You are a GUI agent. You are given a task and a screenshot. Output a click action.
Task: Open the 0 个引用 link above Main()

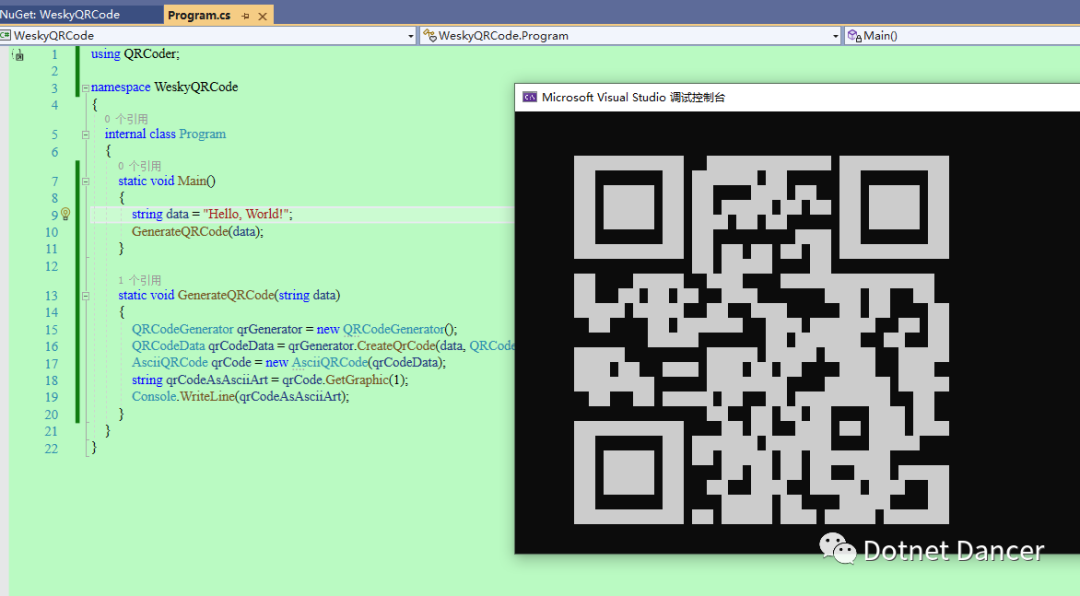pos(140,166)
